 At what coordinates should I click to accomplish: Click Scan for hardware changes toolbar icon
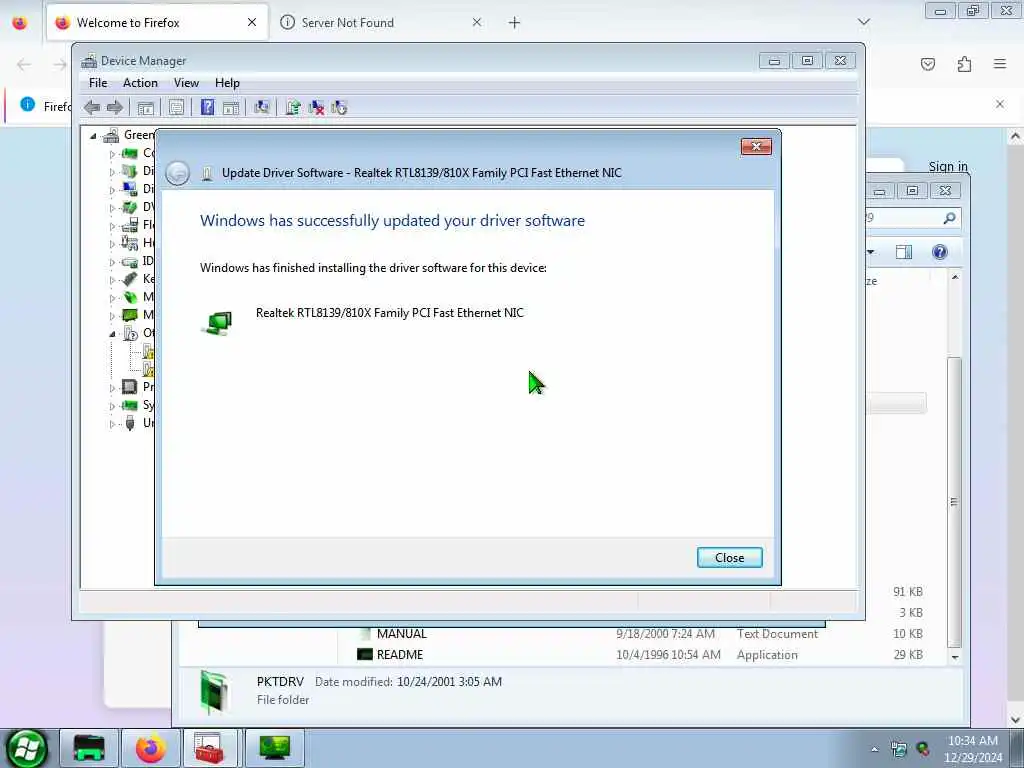pos(261,108)
